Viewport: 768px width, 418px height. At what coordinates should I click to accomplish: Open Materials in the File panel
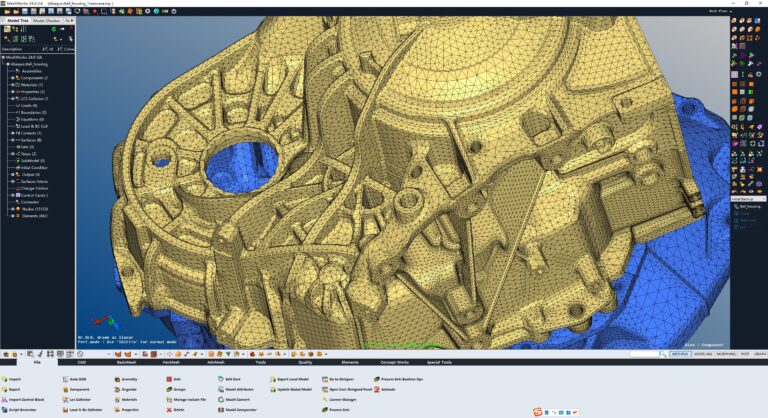pyautogui.click(x=126, y=400)
